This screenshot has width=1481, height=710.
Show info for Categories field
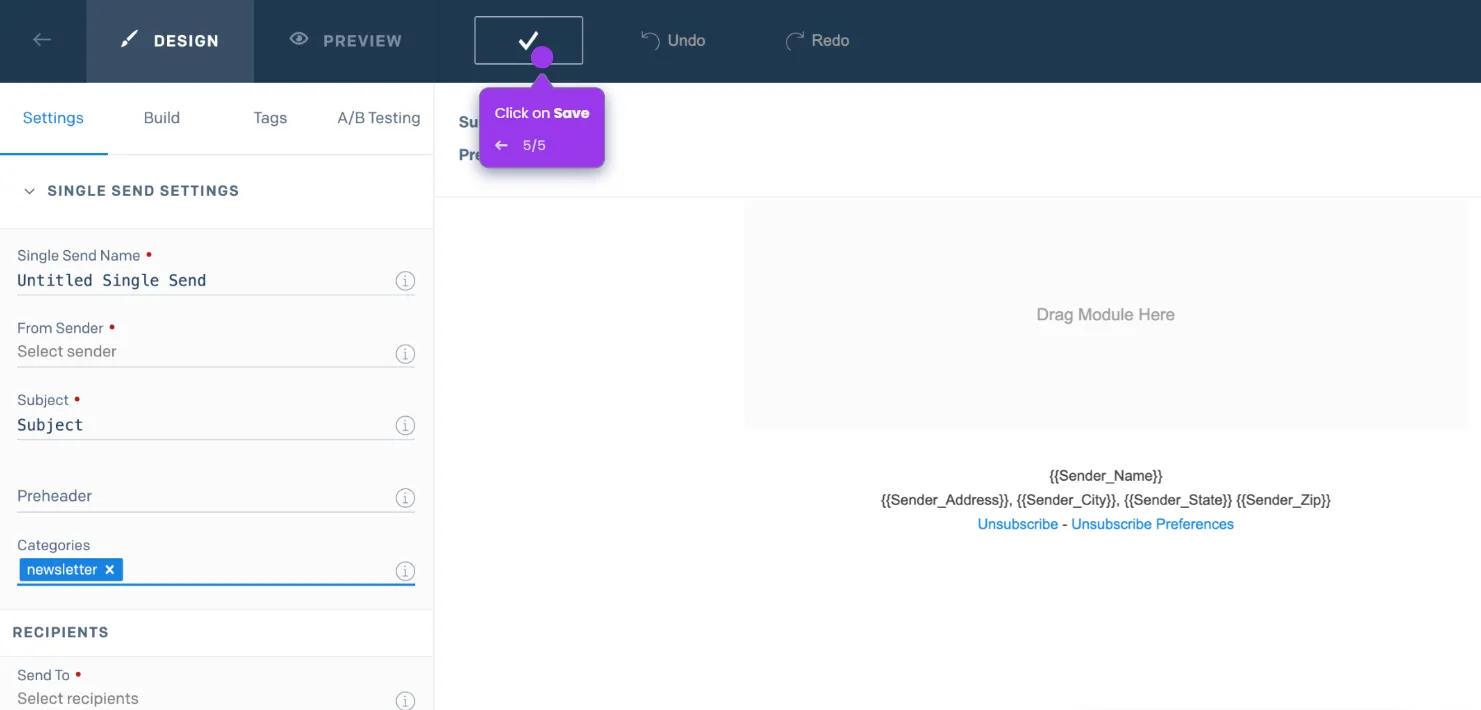(405, 571)
